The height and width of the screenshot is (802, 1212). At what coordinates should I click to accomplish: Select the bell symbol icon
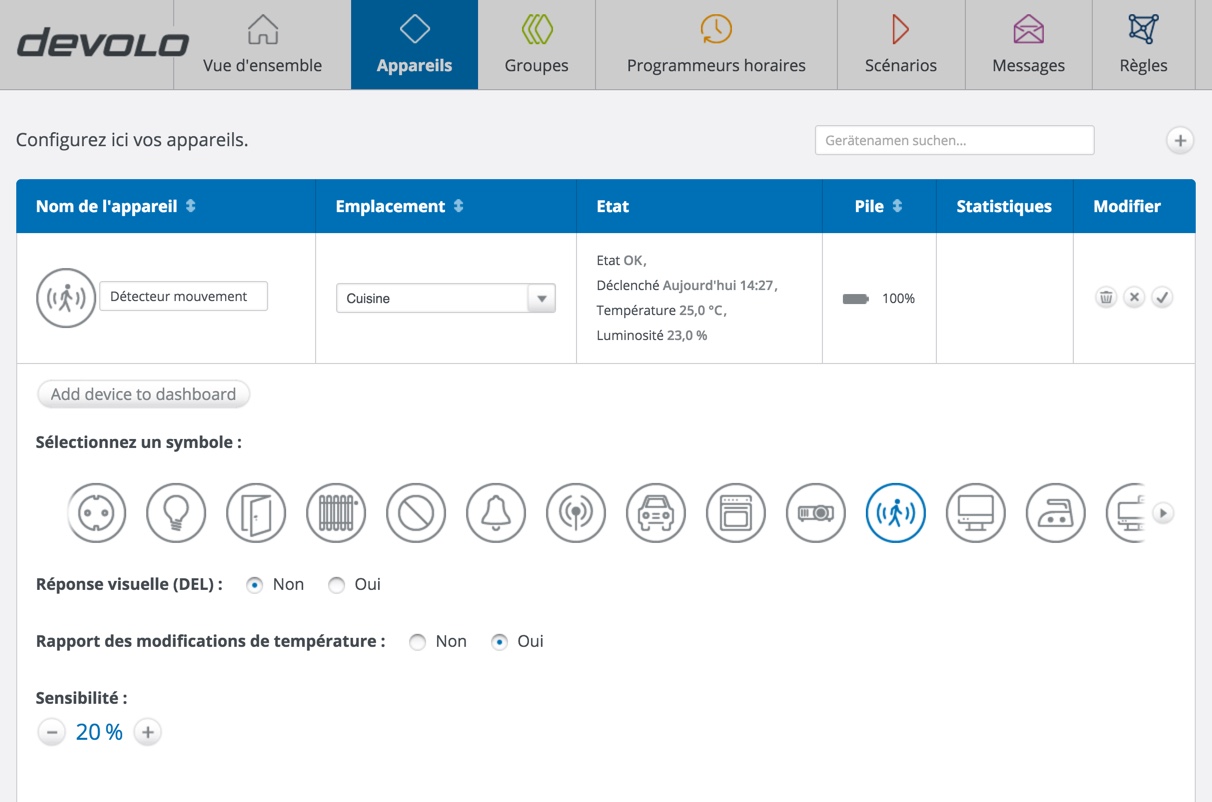(496, 513)
